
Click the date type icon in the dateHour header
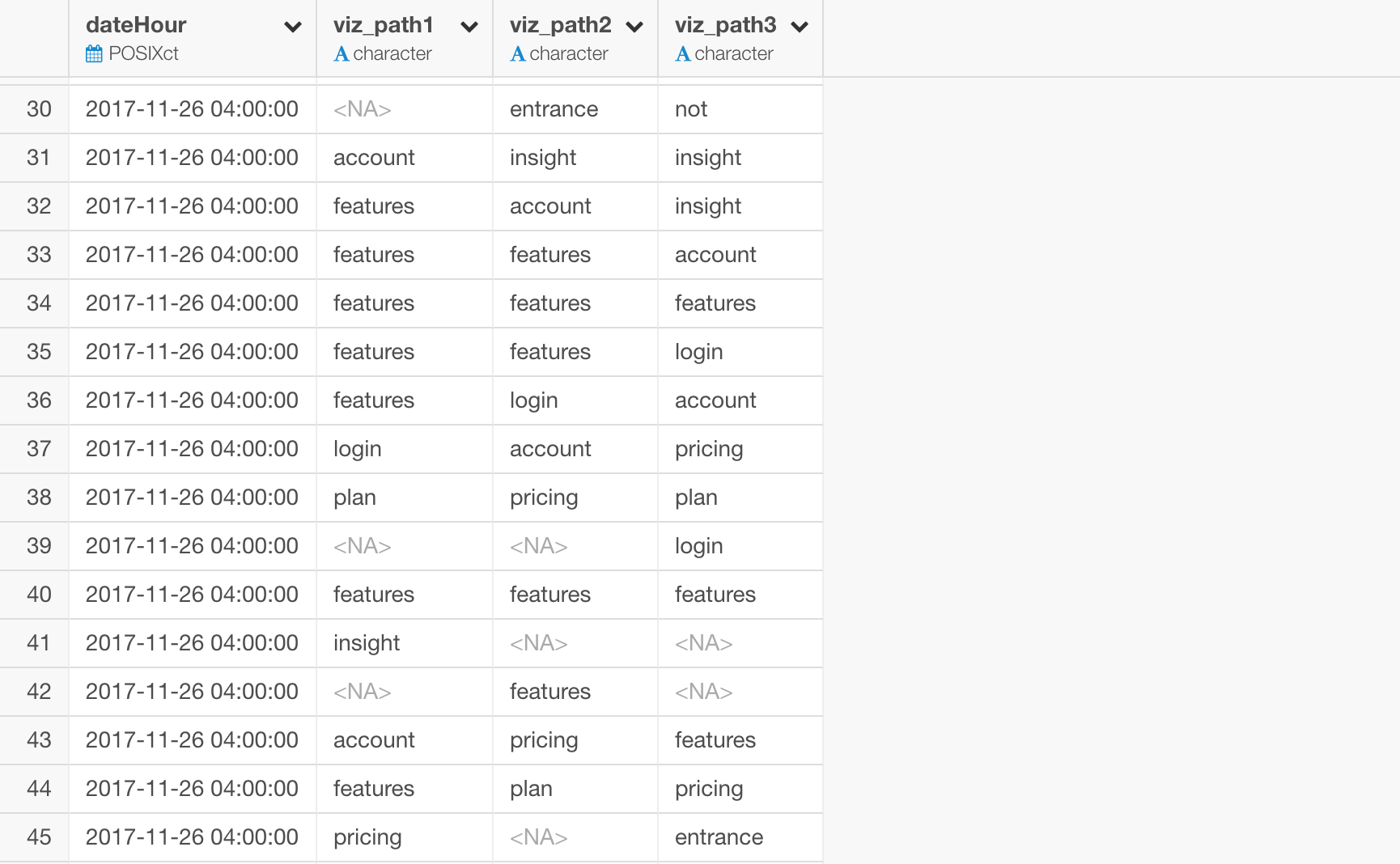93,53
